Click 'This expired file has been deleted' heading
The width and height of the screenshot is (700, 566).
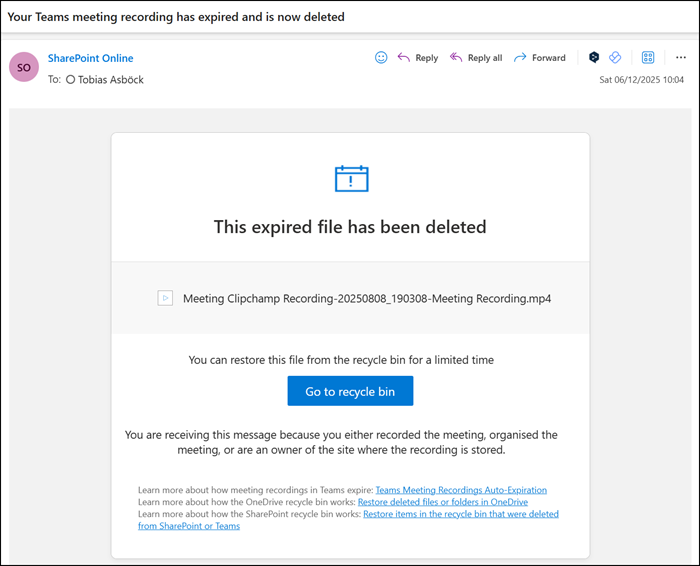pos(350,227)
